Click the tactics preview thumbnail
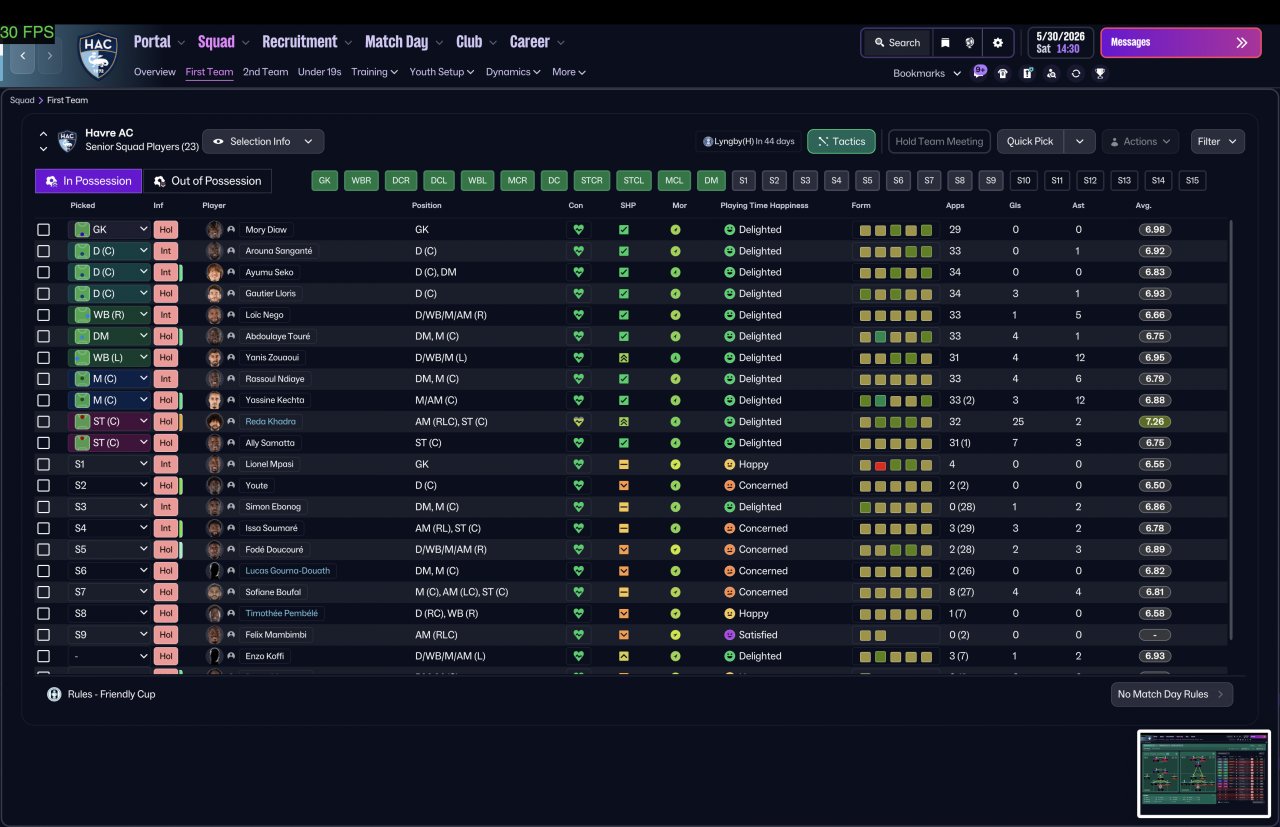This screenshot has width=1280, height=827. click(1204, 774)
